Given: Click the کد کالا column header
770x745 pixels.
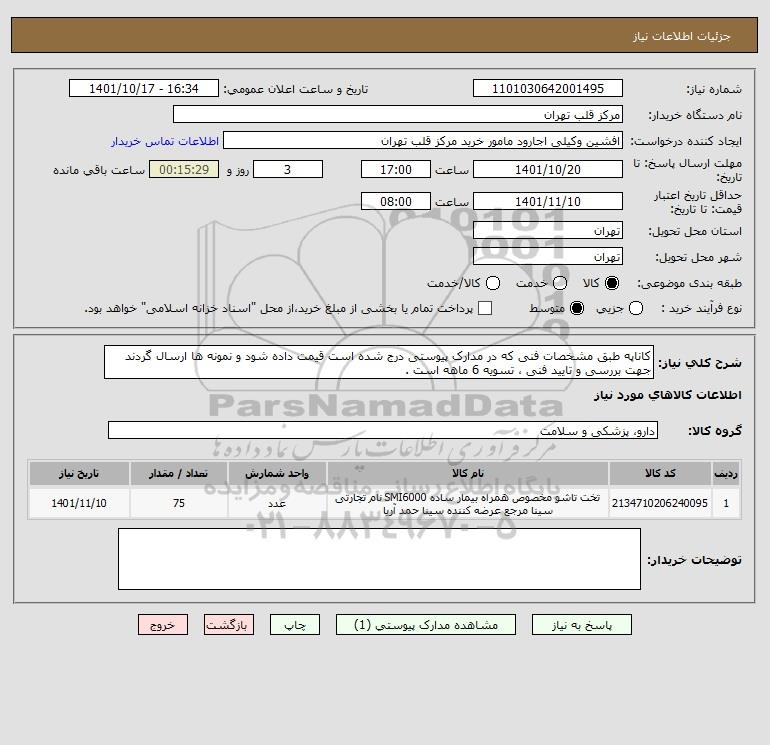Looking at the screenshot, I should click(x=660, y=473).
